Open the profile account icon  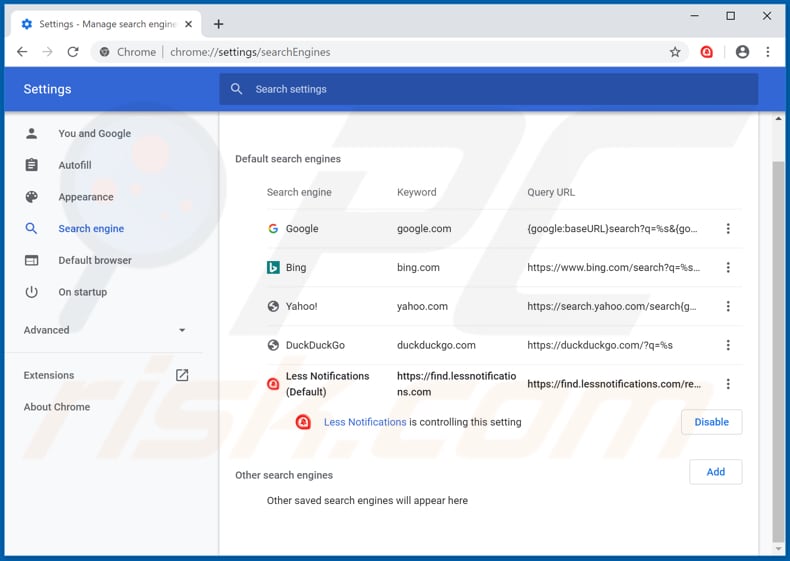click(742, 52)
